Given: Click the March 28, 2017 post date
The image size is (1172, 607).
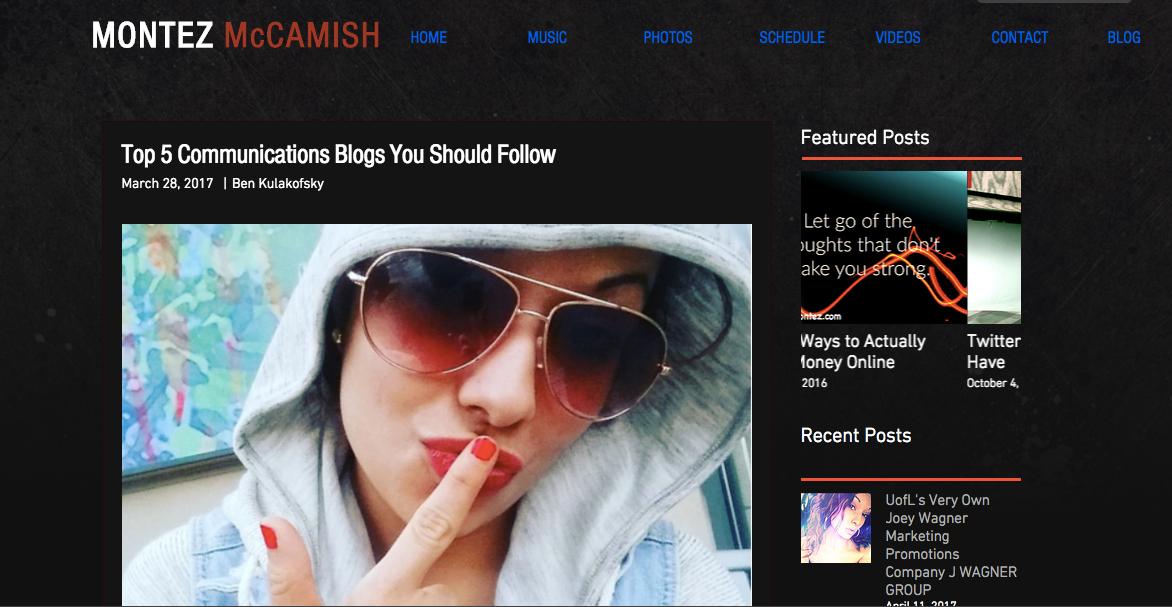Looking at the screenshot, I should 167,184.
